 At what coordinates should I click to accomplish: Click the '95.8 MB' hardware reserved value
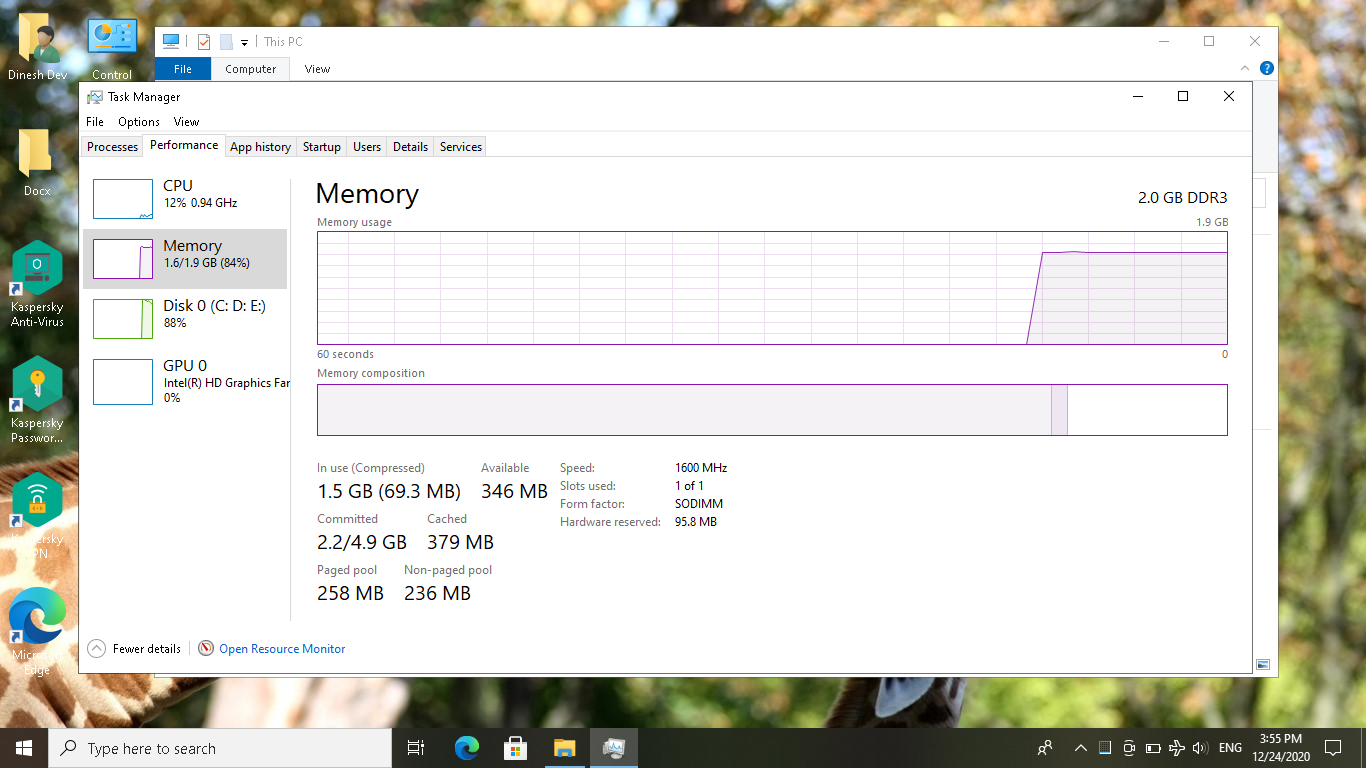point(696,522)
